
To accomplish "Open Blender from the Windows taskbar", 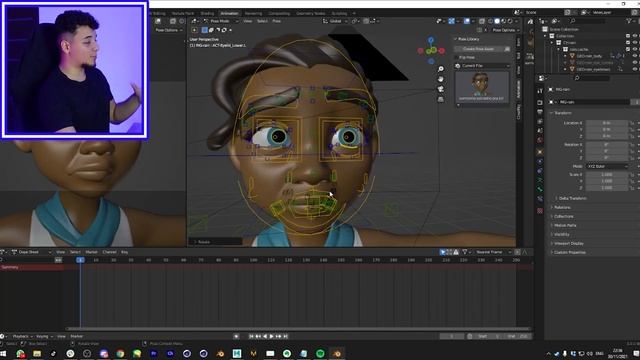I will click(337, 353).
